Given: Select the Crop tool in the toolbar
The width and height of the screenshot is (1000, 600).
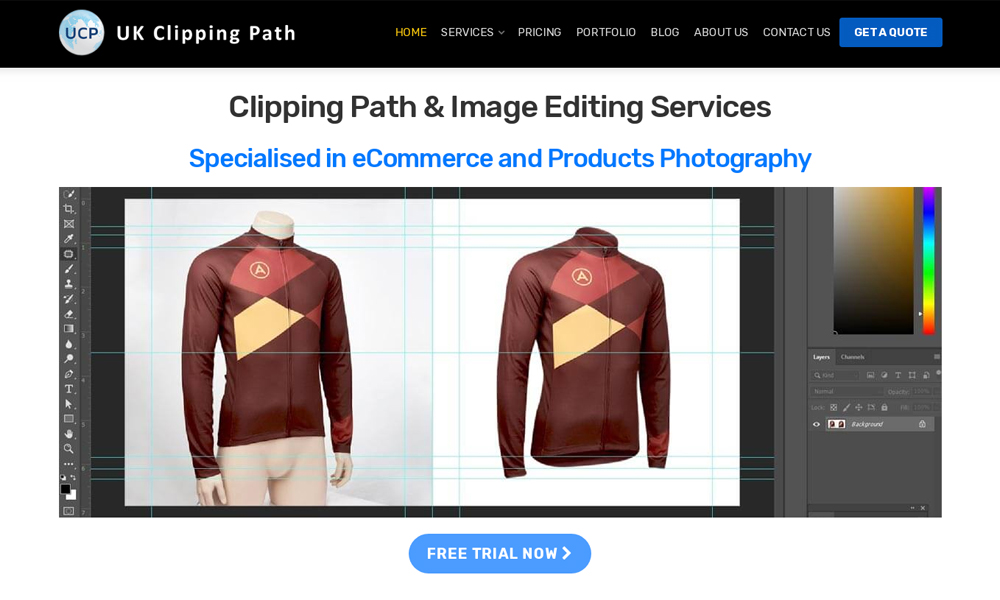Looking at the screenshot, I should tap(69, 209).
